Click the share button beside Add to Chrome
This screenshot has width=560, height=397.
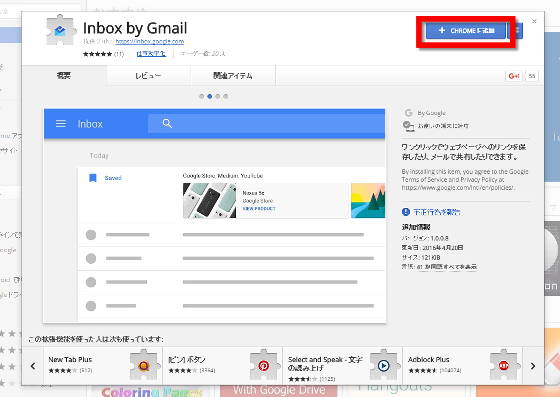[x=516, y=31]
